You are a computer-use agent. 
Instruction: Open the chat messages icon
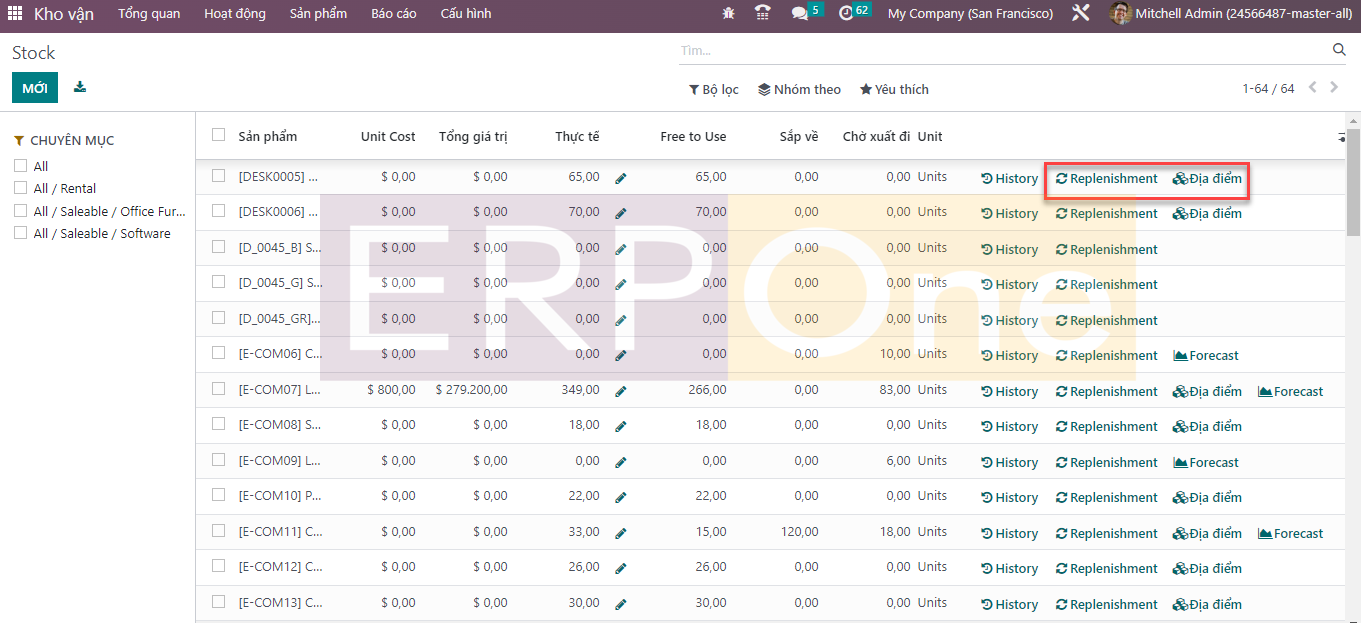point(799,14)
